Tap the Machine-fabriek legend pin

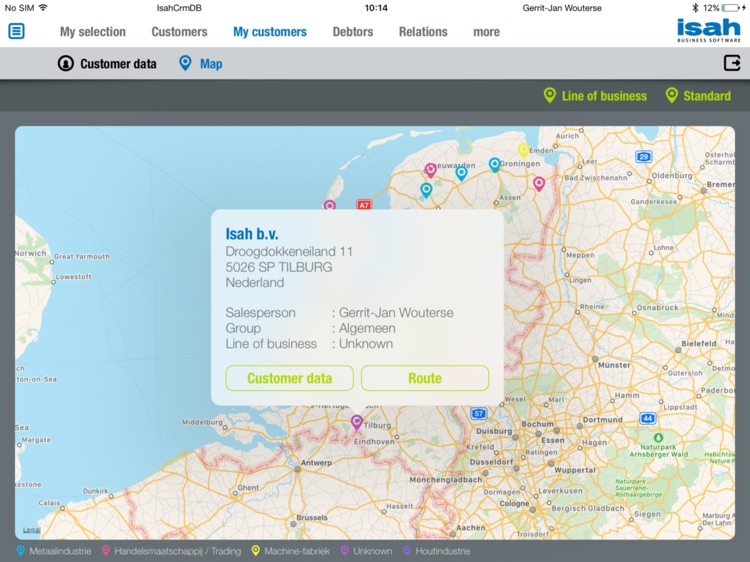pos(256,551)
